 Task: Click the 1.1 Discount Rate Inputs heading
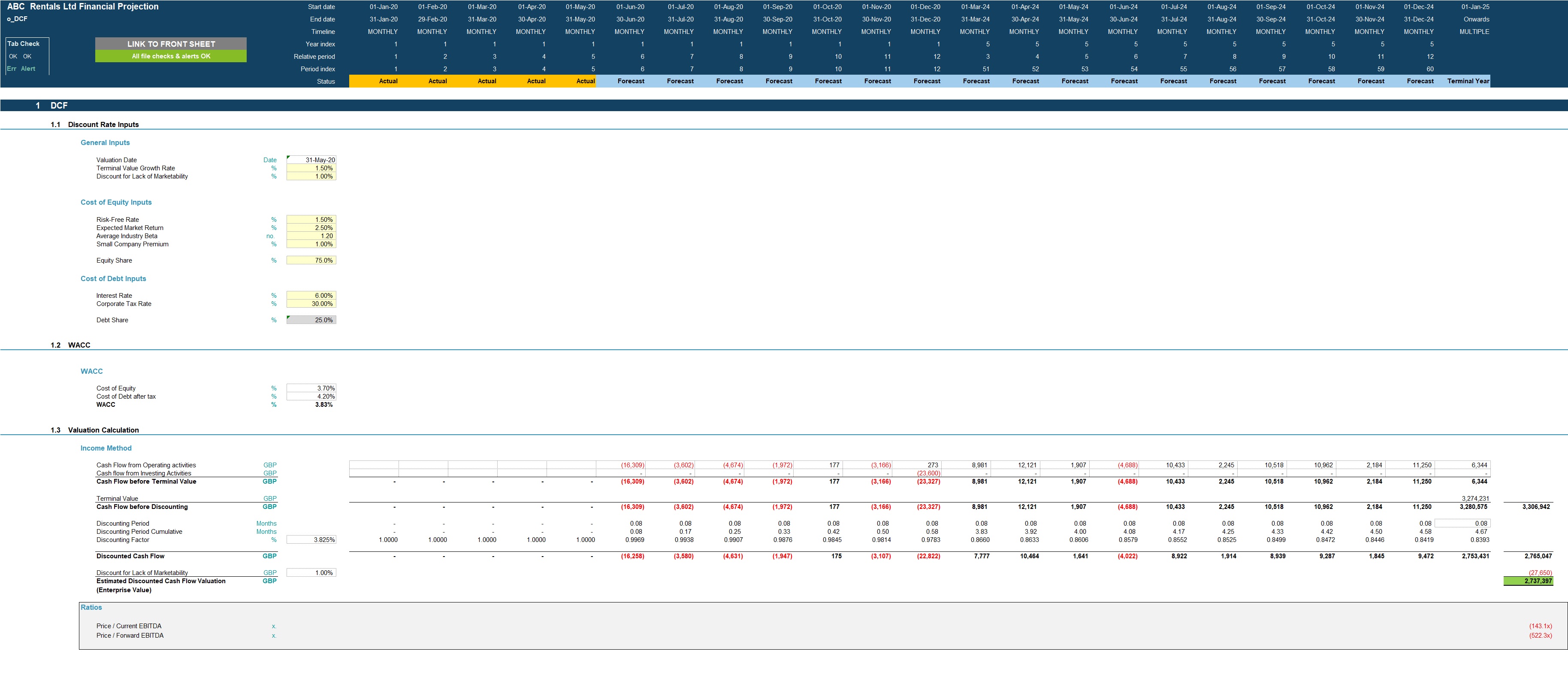[95, 124]
